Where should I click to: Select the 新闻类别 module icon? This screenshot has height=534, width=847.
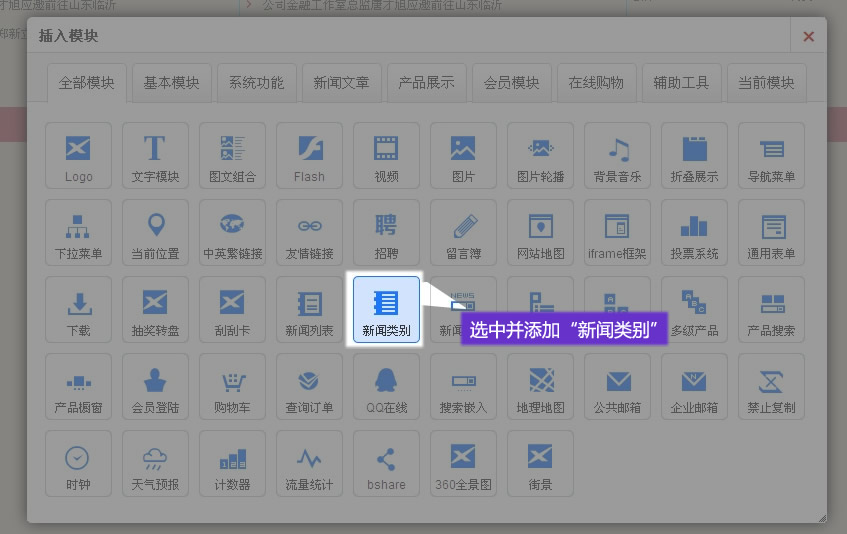(x=386, y=309)
